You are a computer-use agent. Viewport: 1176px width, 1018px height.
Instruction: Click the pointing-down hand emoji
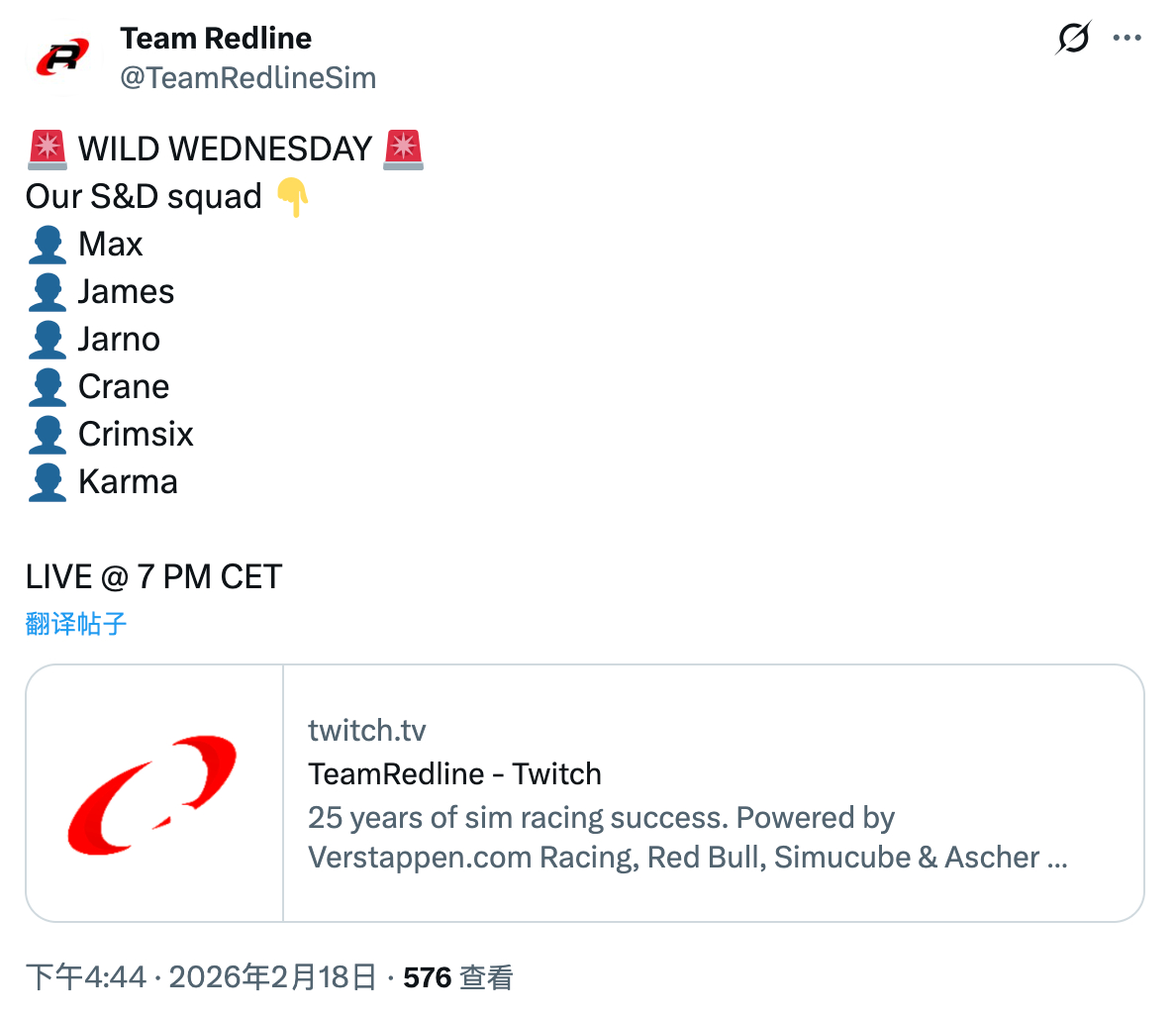click(293, 197)
